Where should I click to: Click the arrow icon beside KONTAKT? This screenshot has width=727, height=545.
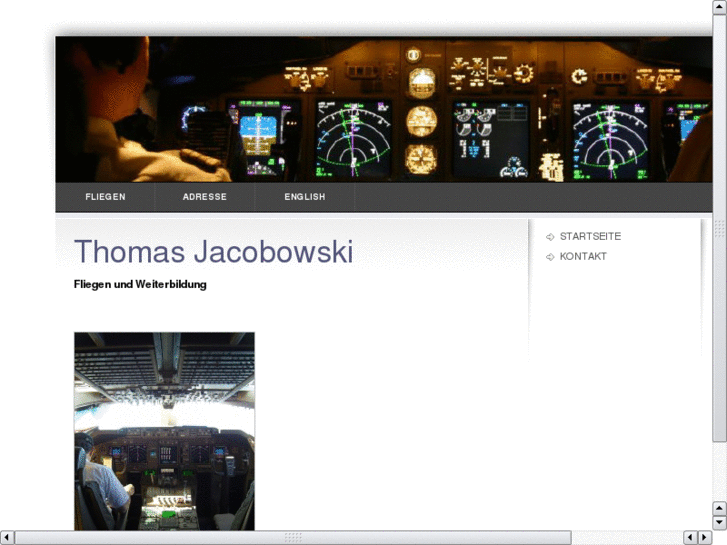pyautogui.click(x=550, y=257)
